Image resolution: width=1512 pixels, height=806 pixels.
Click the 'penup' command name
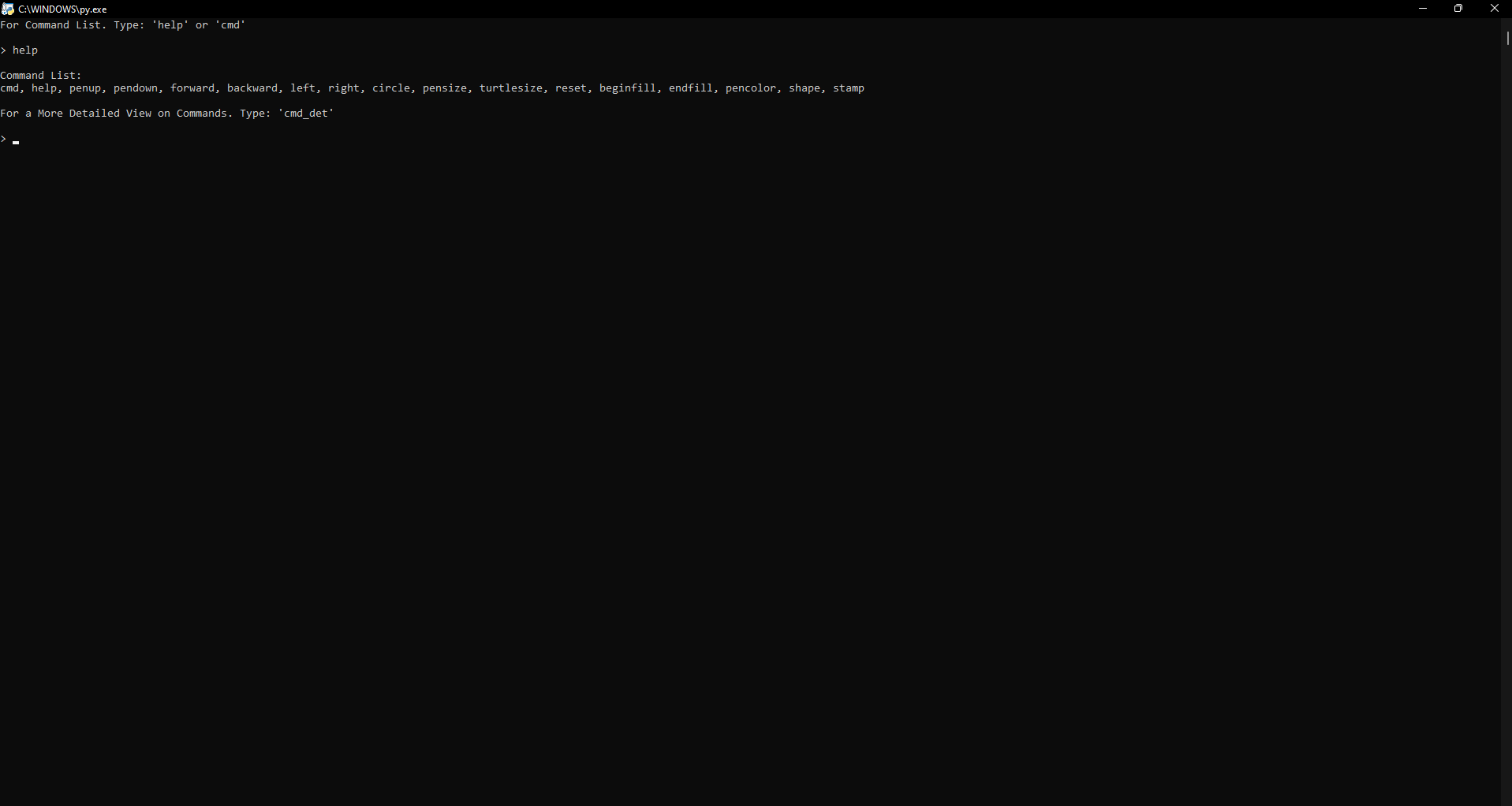(85, 88)
